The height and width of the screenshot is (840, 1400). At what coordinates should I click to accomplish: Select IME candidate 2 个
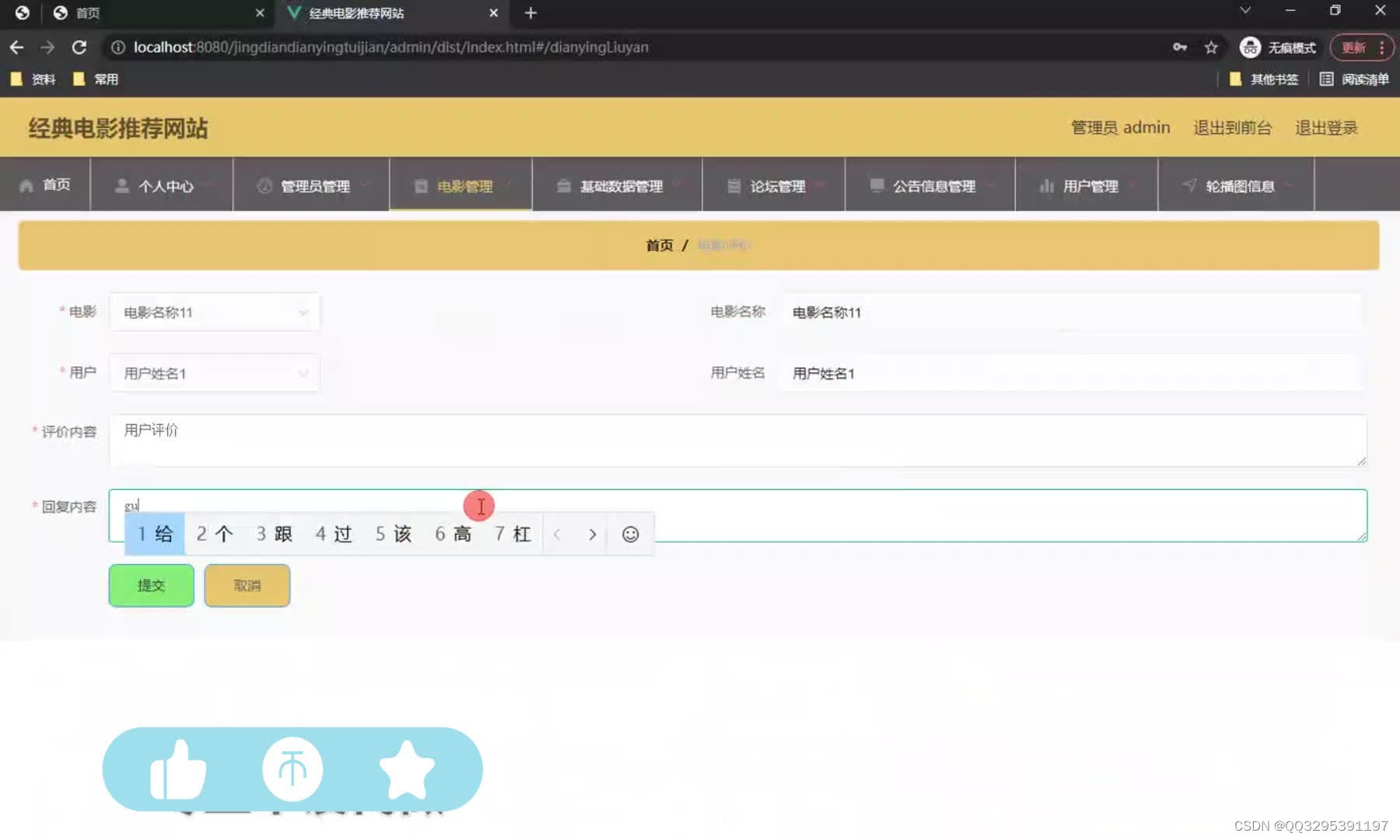point(215,534)
